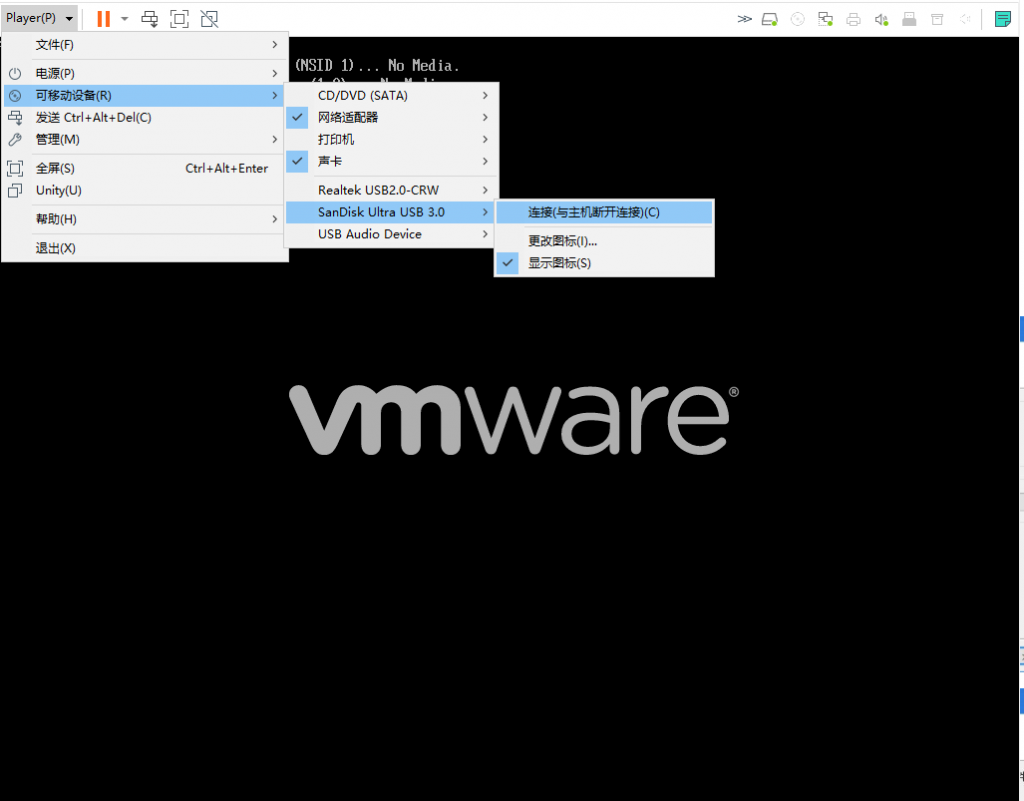Toggle the 声卡 checkmark
Viewport: 1024px width, 801px height.
point(297,161)
